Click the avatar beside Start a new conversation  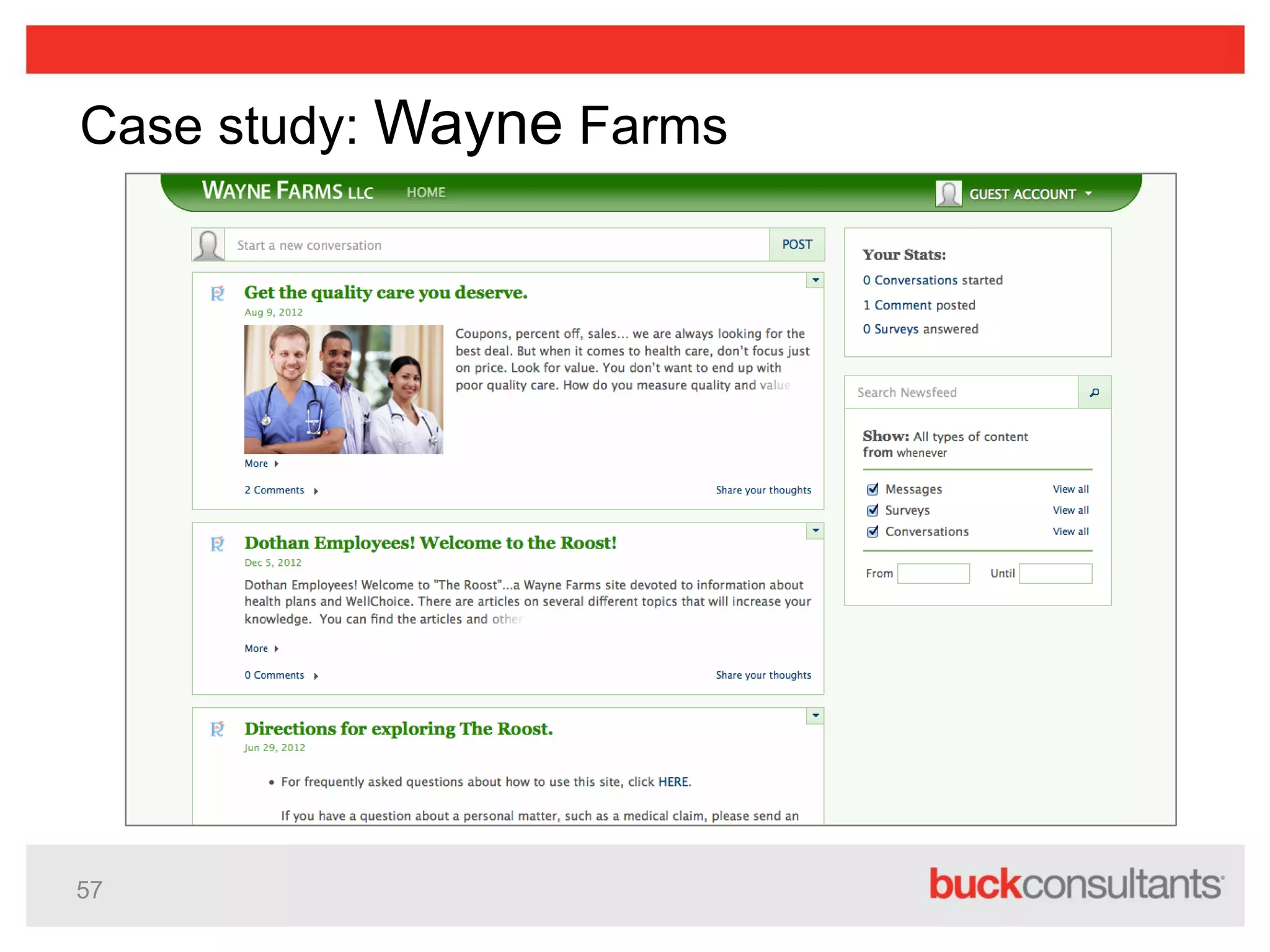click(208, 245)
